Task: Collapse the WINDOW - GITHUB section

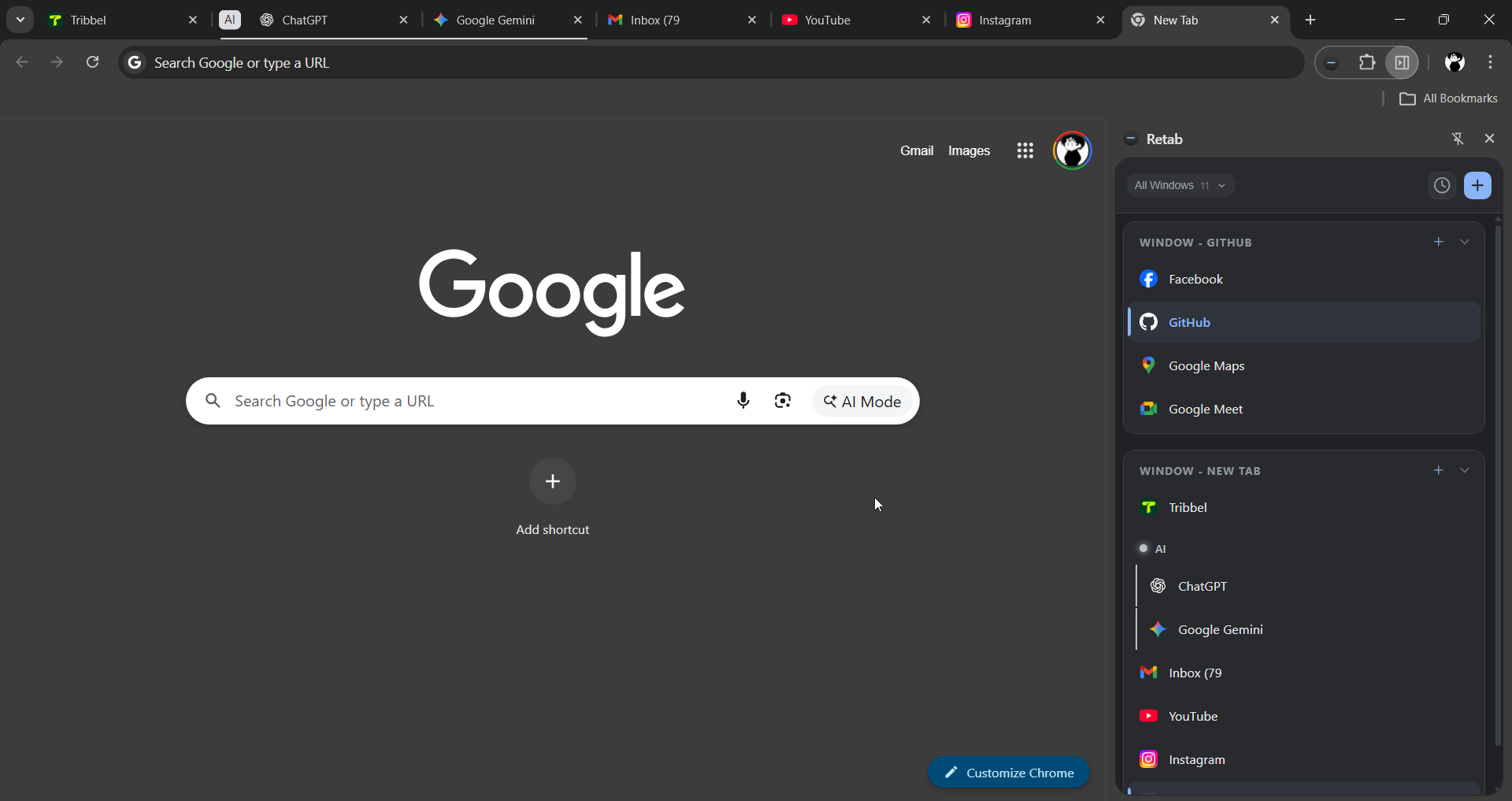Action: 1466,242
